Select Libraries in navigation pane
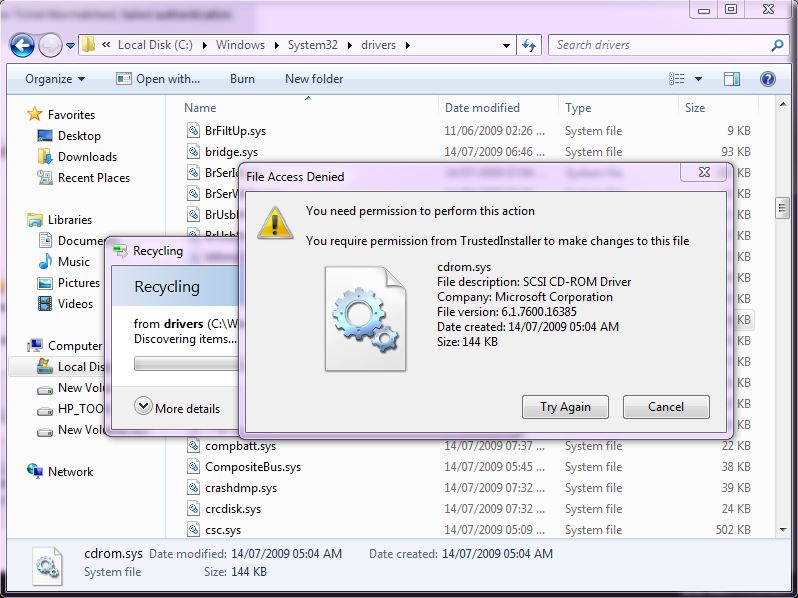This screenshot has height=598, width=798. tap(70, 220)
